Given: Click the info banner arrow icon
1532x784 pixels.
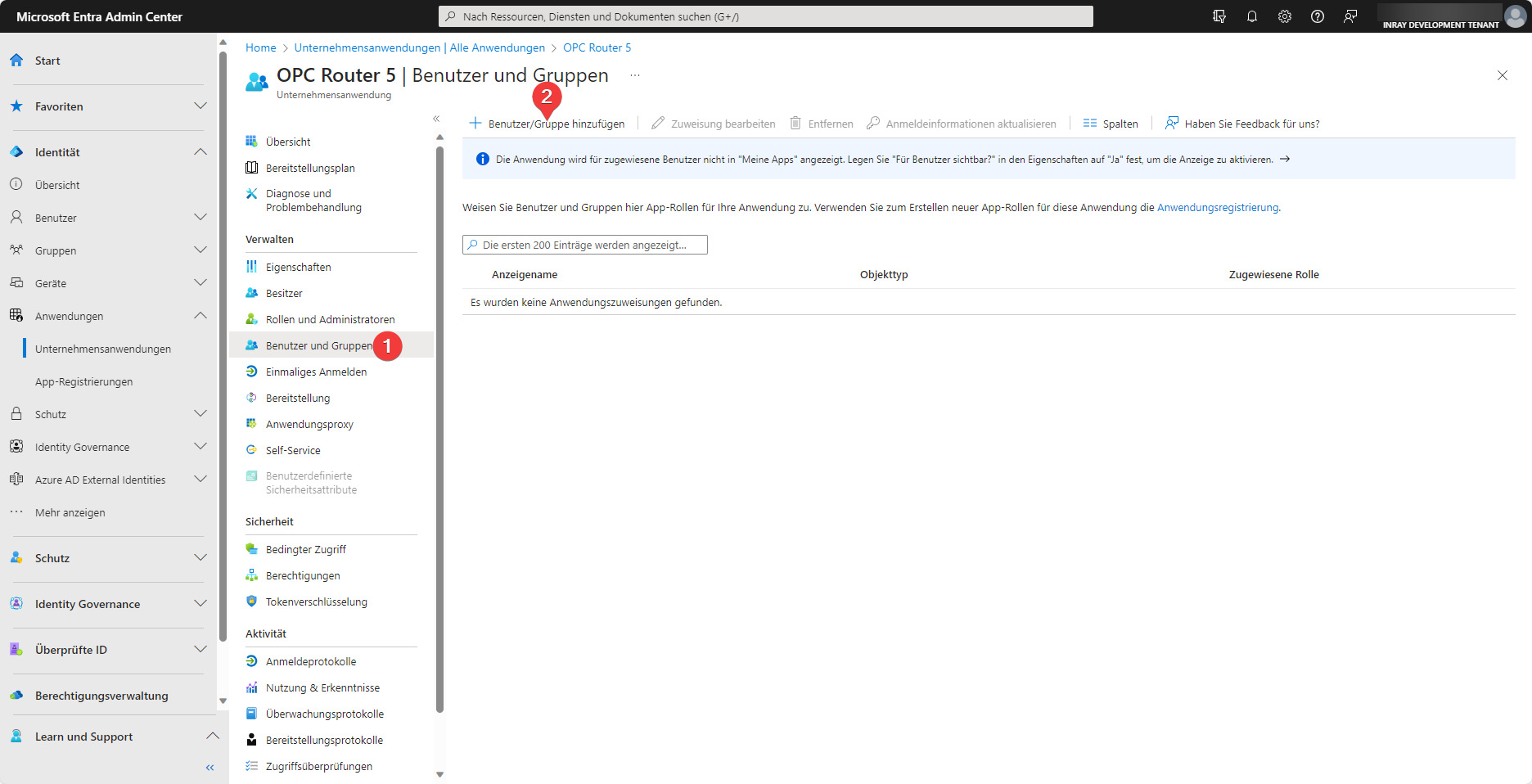Looking at the screenshot, I should pyautogui.click(x=1285, y=160).
